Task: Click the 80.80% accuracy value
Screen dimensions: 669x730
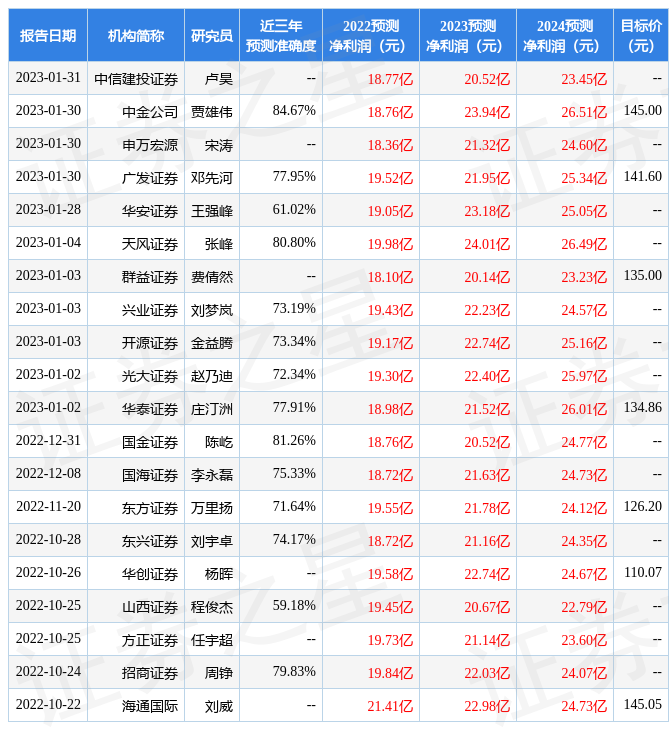Action: (x=294, y=243)
